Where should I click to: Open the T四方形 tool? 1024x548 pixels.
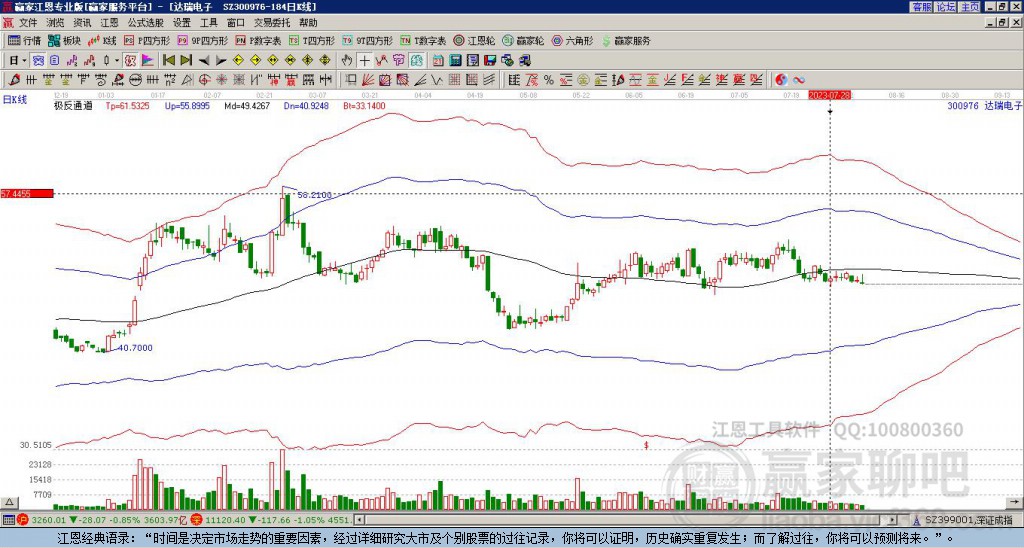click(x=312, y=40)
